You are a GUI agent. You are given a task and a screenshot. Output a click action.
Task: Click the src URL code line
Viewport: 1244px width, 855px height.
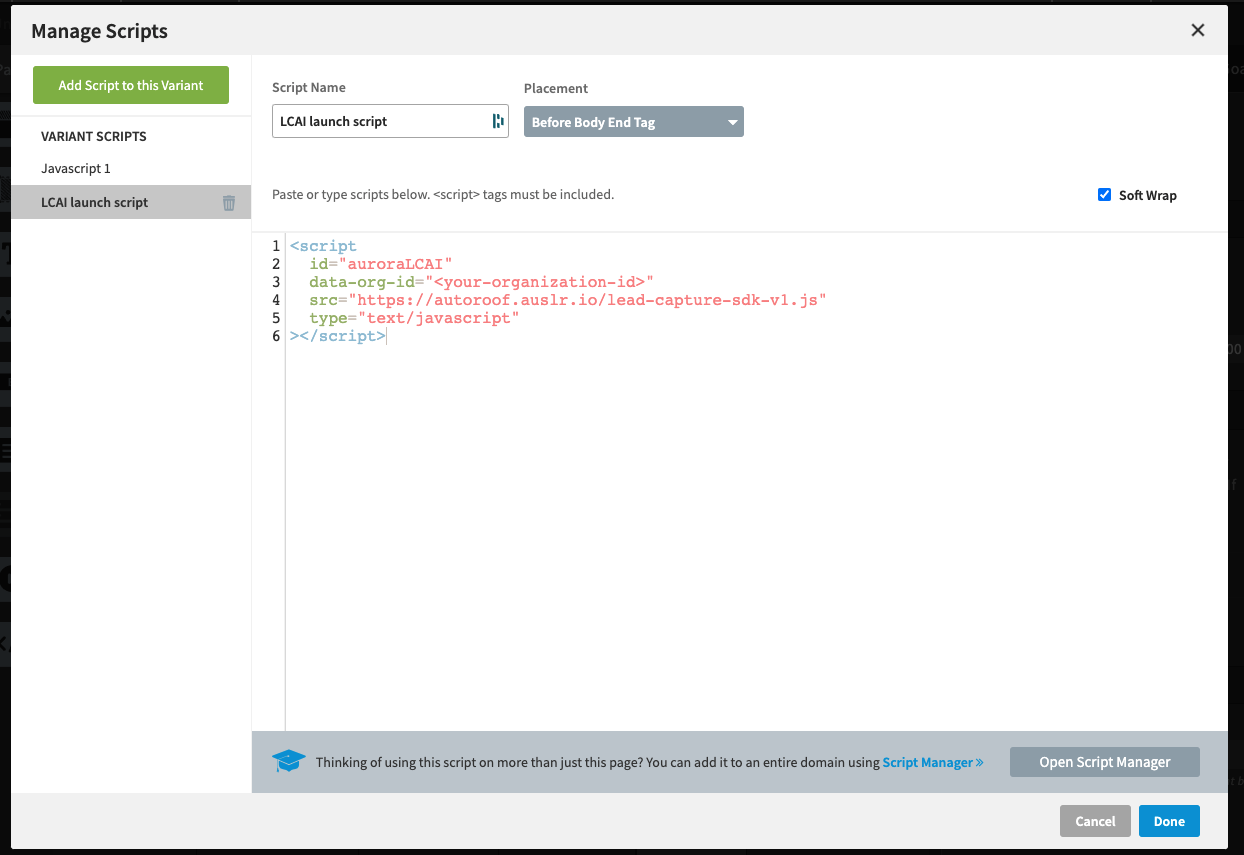[x=568, y=300]
